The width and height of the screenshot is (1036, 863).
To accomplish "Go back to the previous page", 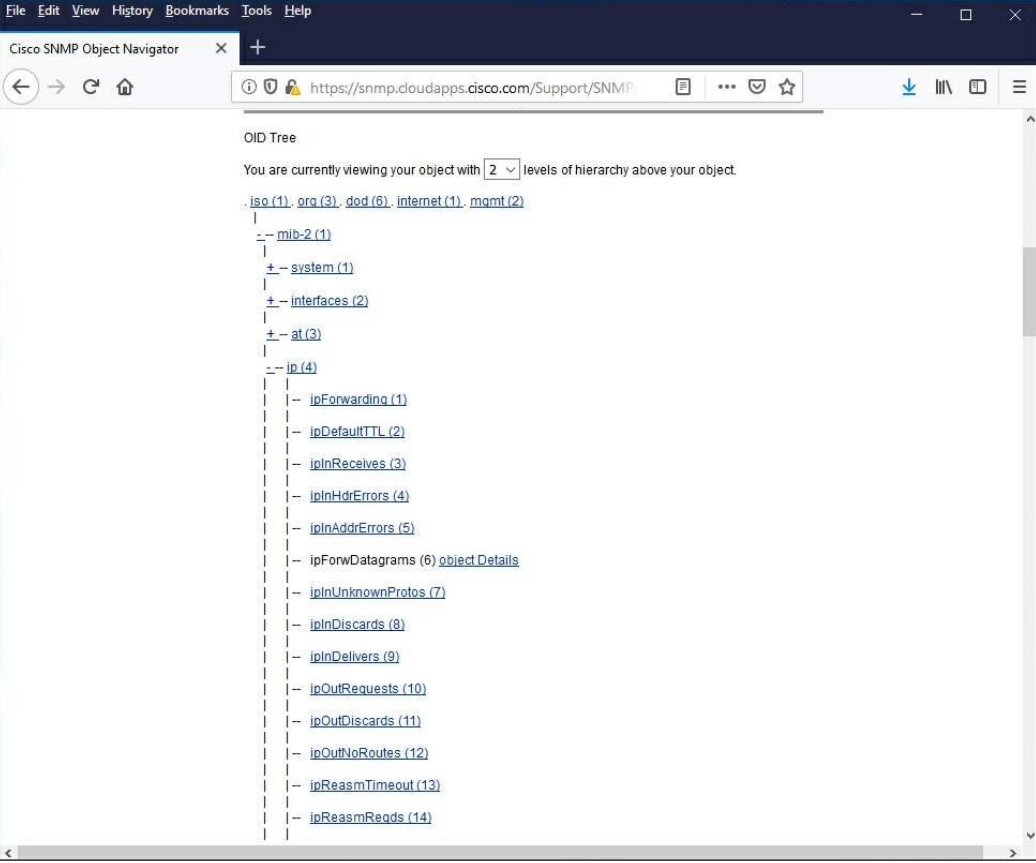I will tap(21, 87).
